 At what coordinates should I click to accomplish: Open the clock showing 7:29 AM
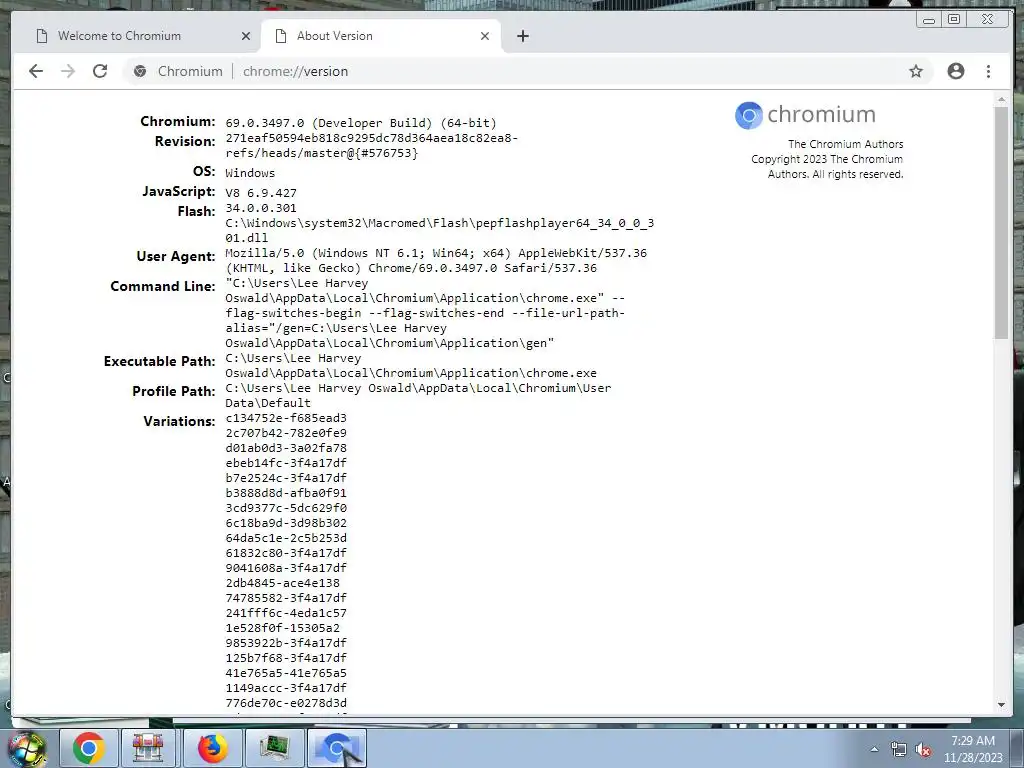pyautogui.click(x=972, y=748)
